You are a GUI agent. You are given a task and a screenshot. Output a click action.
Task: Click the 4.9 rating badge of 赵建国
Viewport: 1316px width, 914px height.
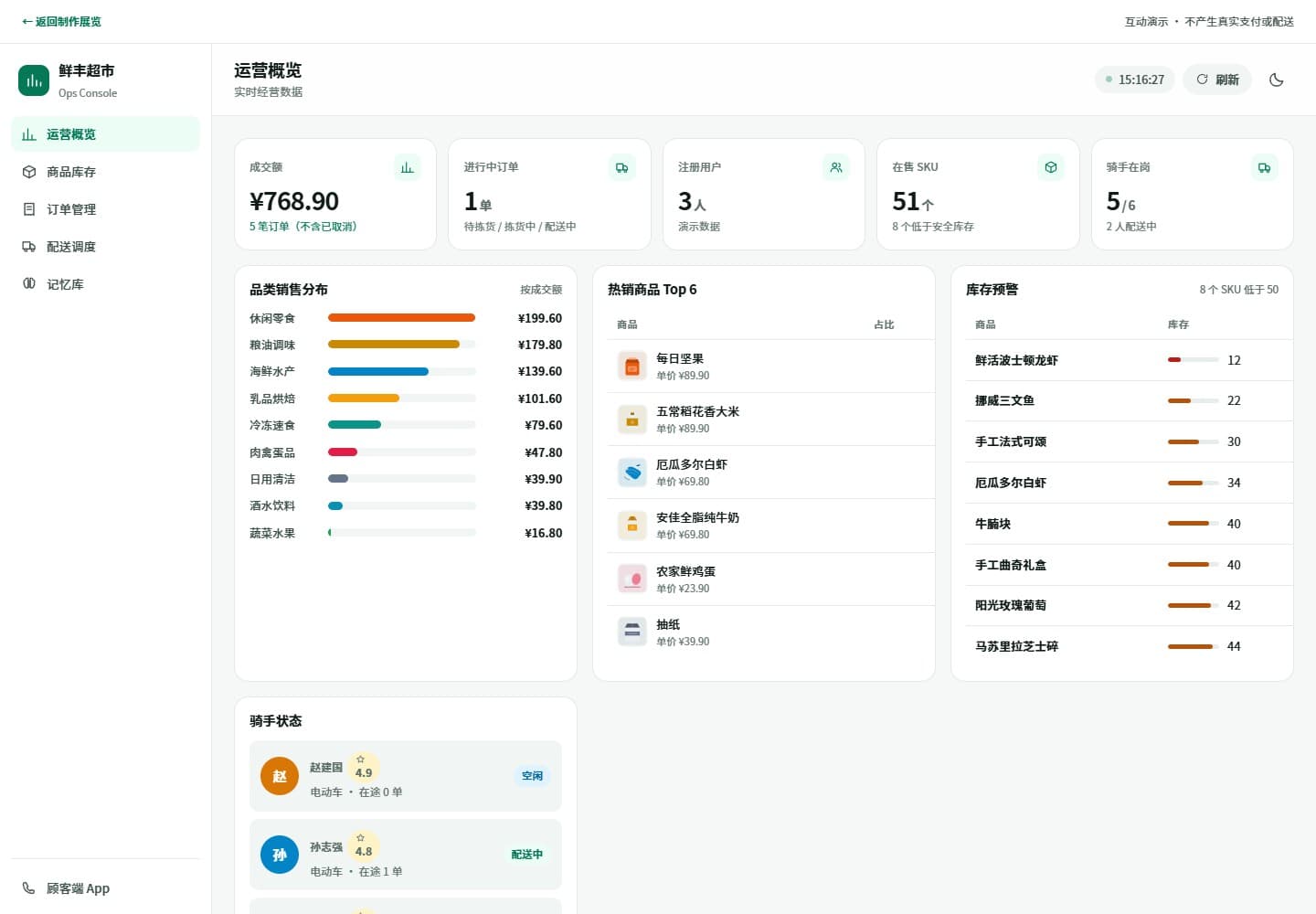[364, 768]
